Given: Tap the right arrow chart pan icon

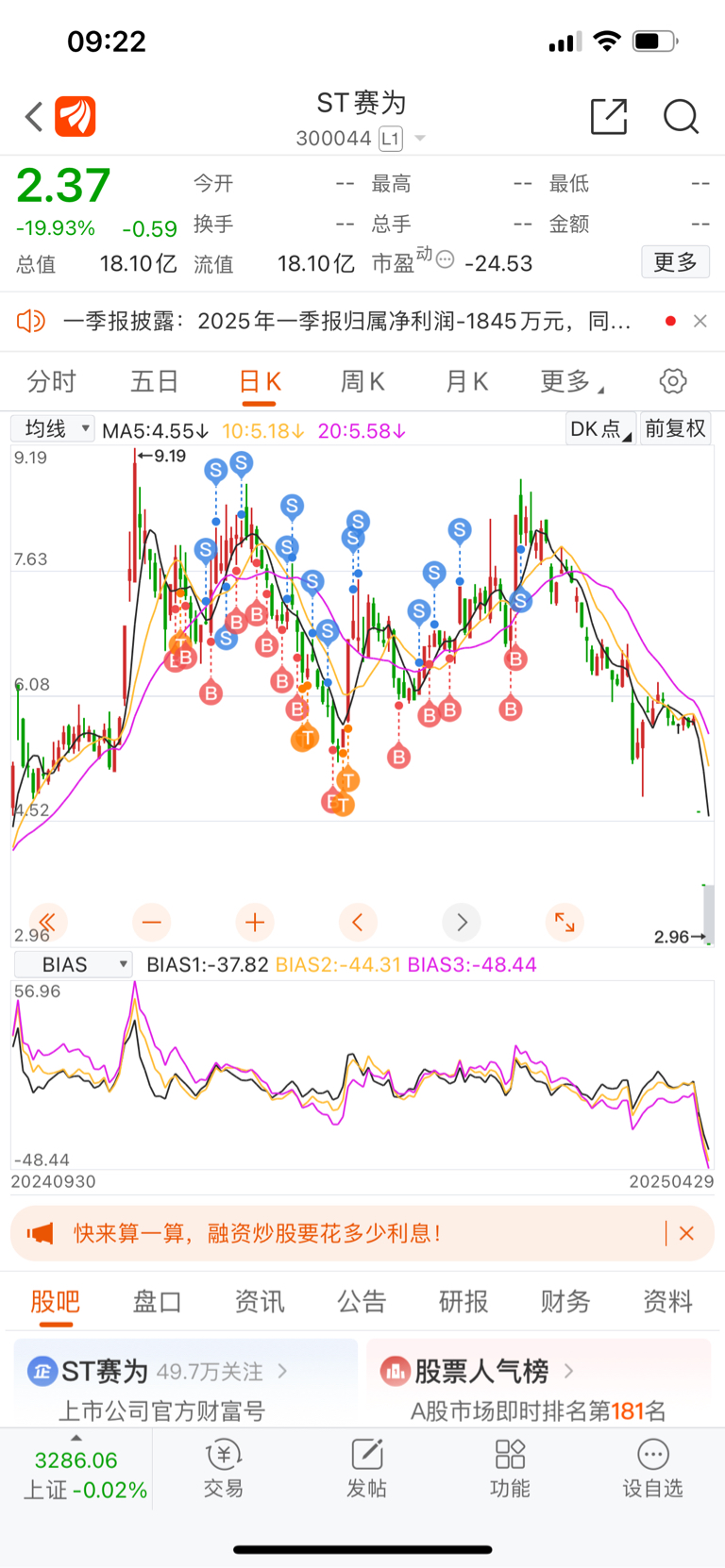Looking at the screenshot, I should click(x=462, y=922).
